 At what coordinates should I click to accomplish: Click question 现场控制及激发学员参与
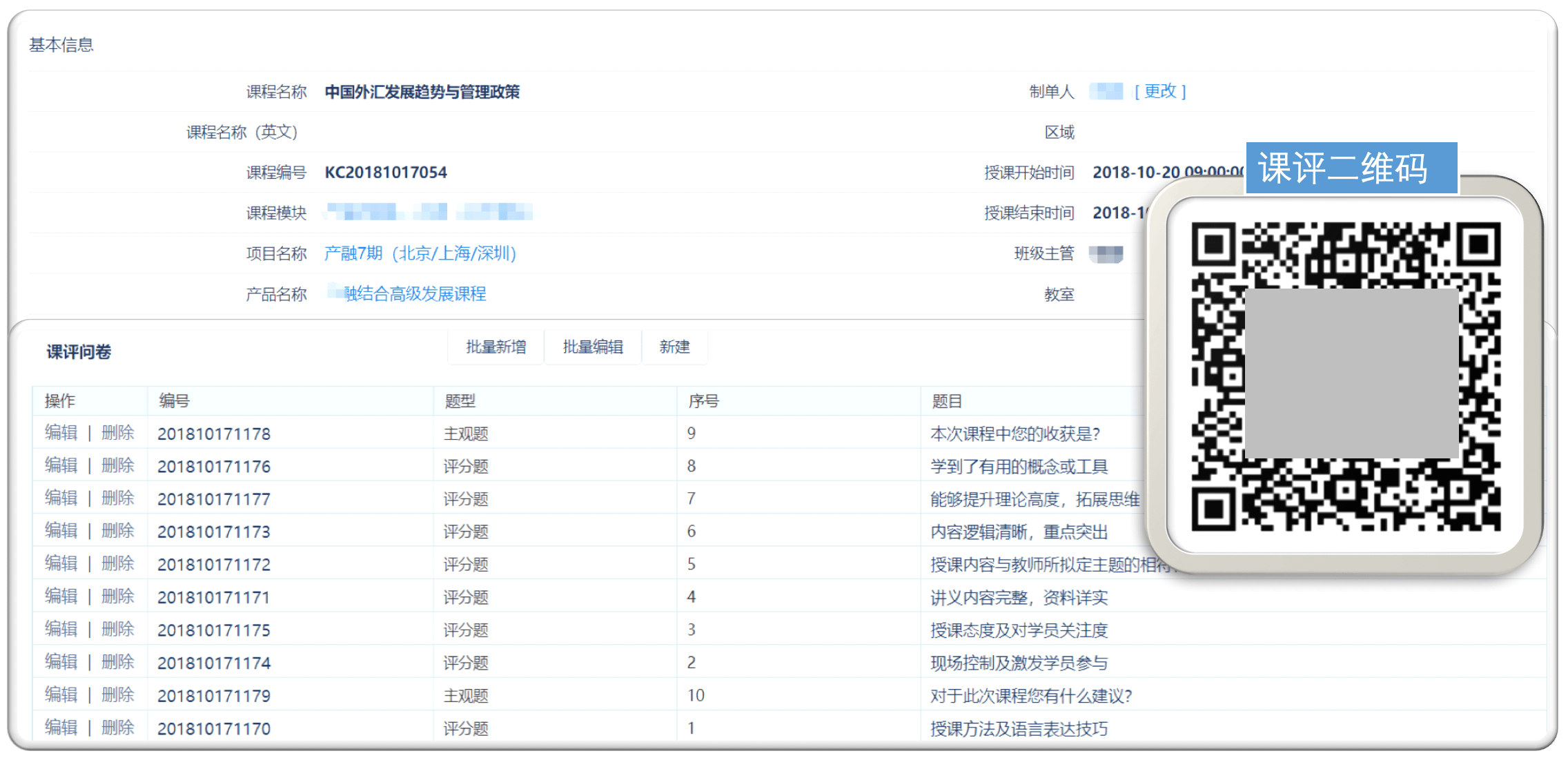click(x=1019, y=663)
